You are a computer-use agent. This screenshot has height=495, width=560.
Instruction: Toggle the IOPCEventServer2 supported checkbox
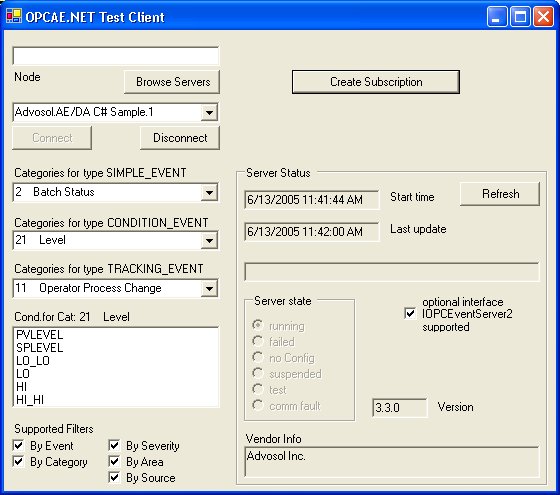pos(410,314)
